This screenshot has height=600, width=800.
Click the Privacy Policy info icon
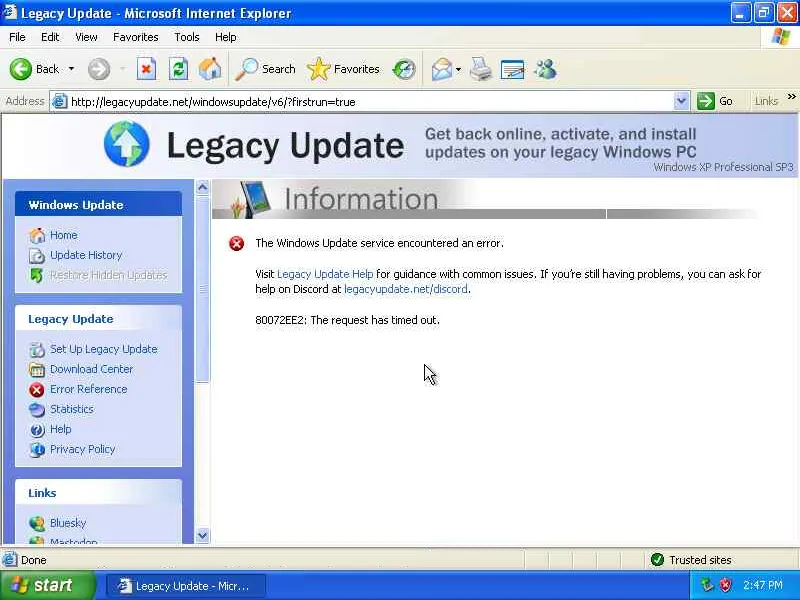click(37, 449)
